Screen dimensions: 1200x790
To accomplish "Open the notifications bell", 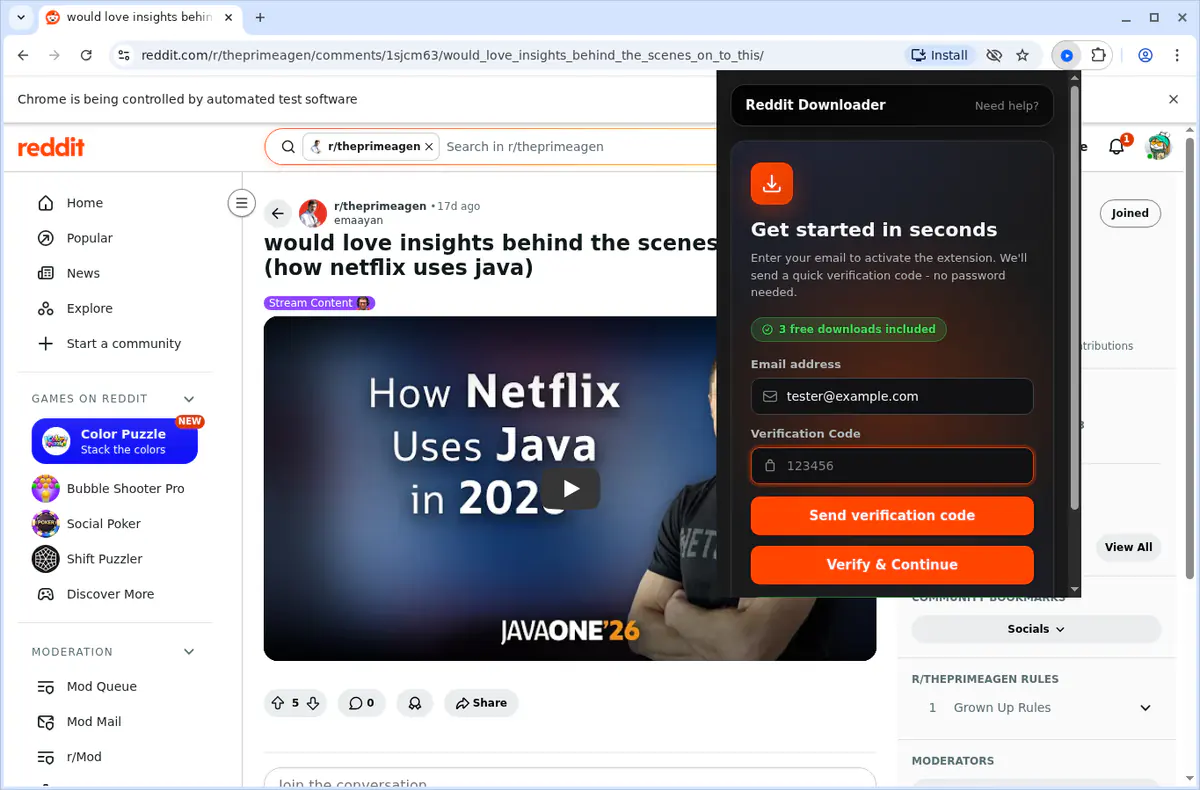I will (x=1117, y=147).
